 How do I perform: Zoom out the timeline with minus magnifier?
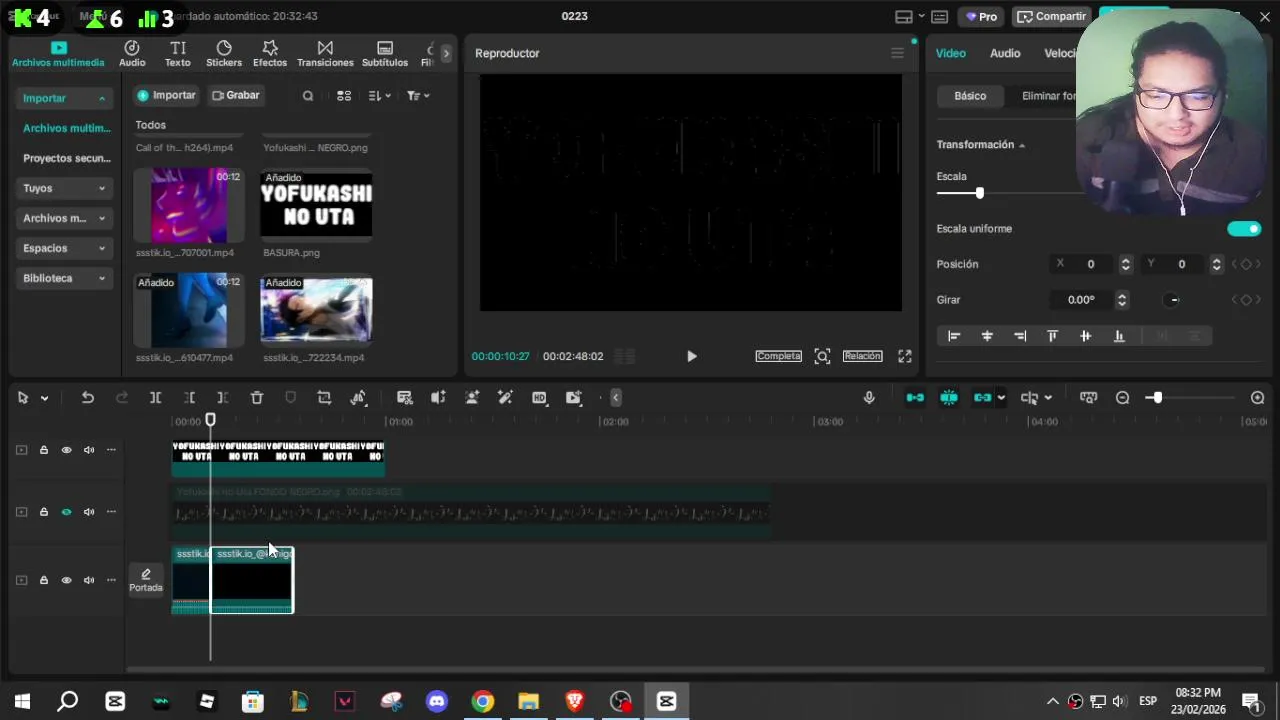point(1122,398)
